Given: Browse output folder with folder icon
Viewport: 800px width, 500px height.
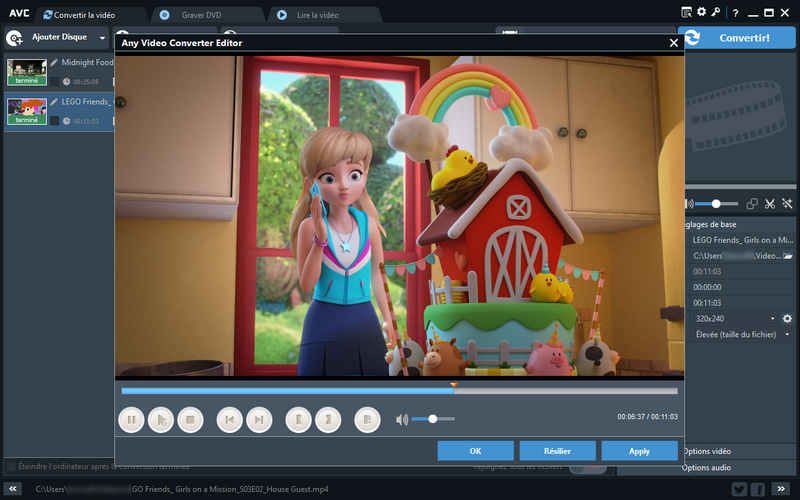Looking at the screenshot, I should pos(788,256).
